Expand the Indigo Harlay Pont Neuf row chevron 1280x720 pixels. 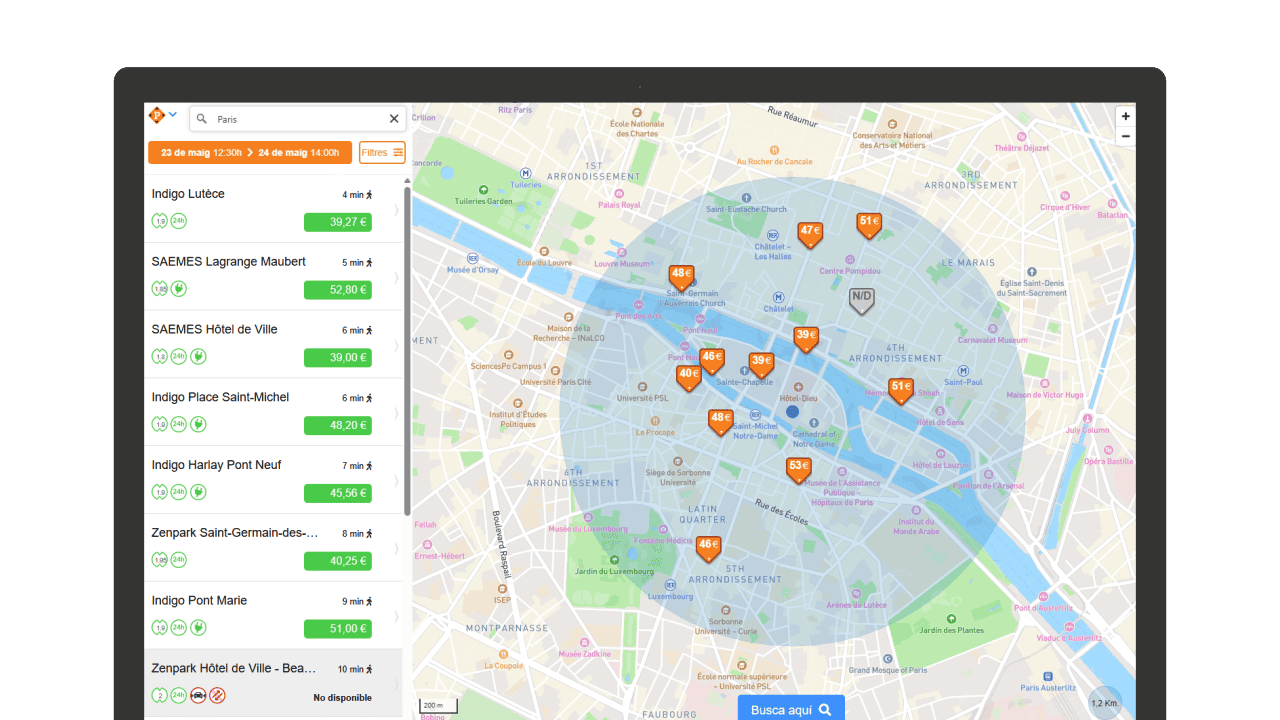tap(397, 481)
